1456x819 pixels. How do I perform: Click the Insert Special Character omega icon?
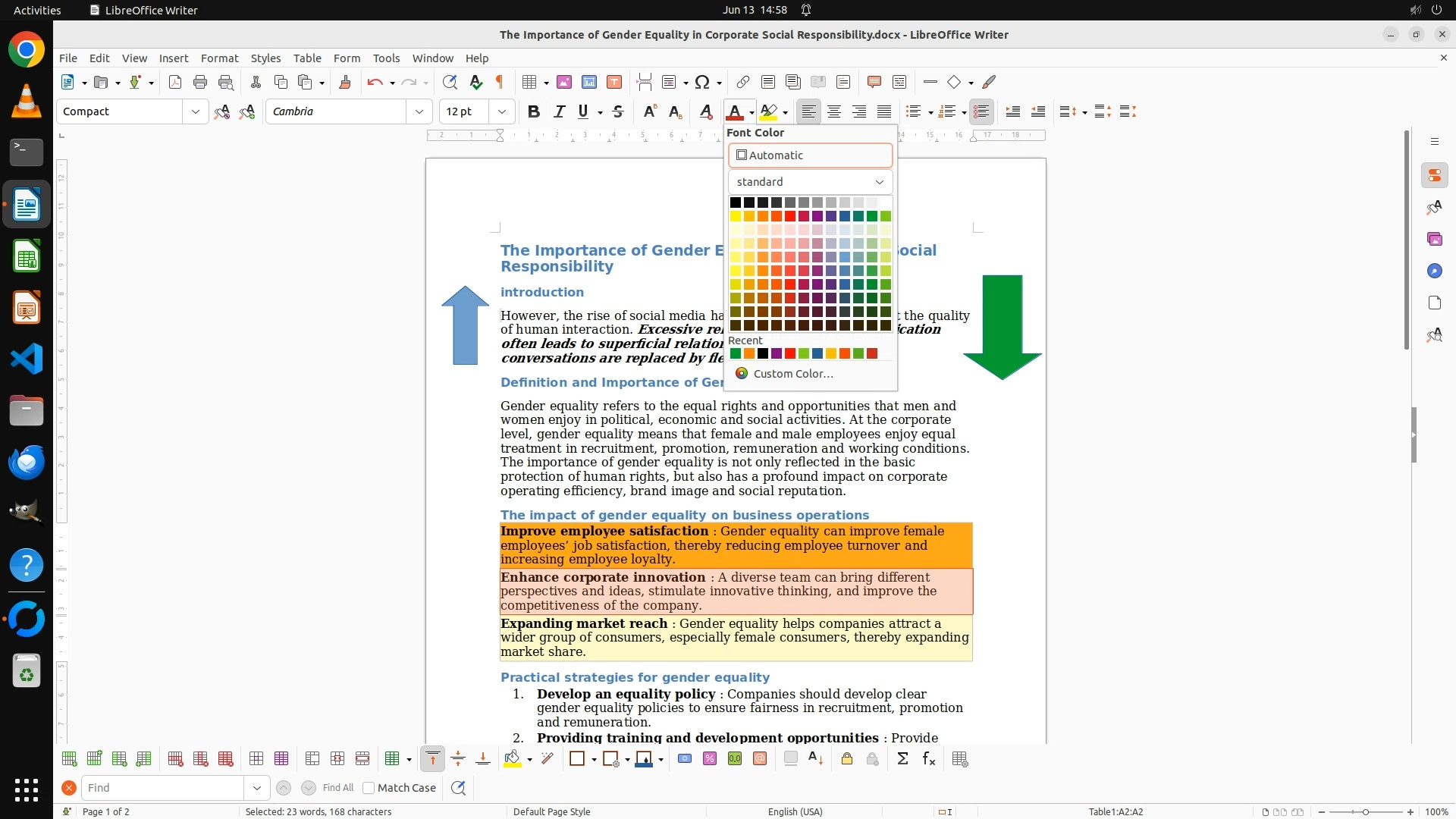[702, 82]
